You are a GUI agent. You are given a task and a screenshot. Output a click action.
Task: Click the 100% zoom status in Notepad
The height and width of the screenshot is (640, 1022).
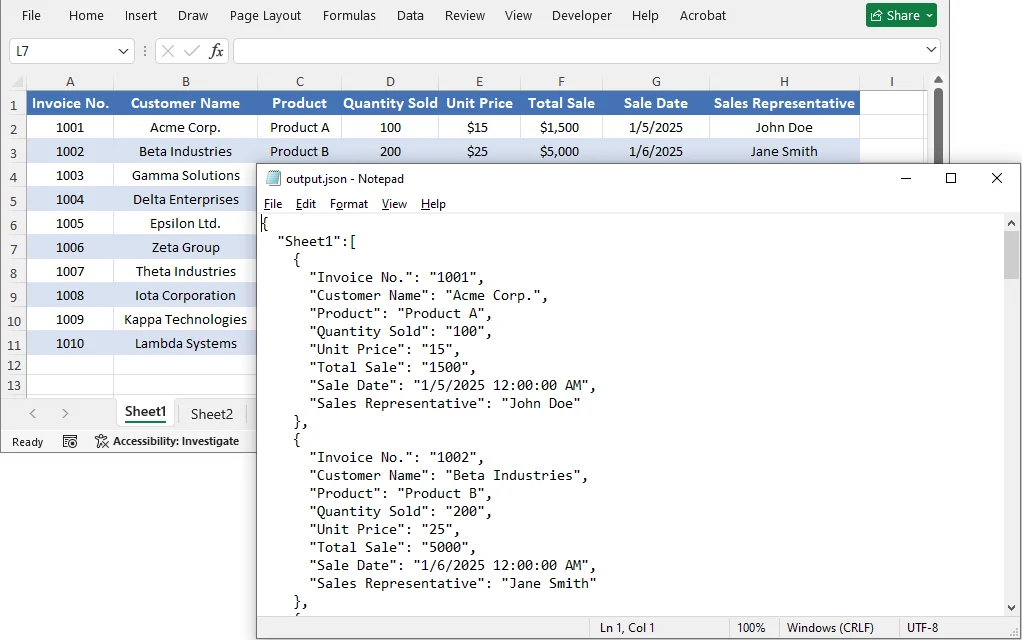pos(751,628)
